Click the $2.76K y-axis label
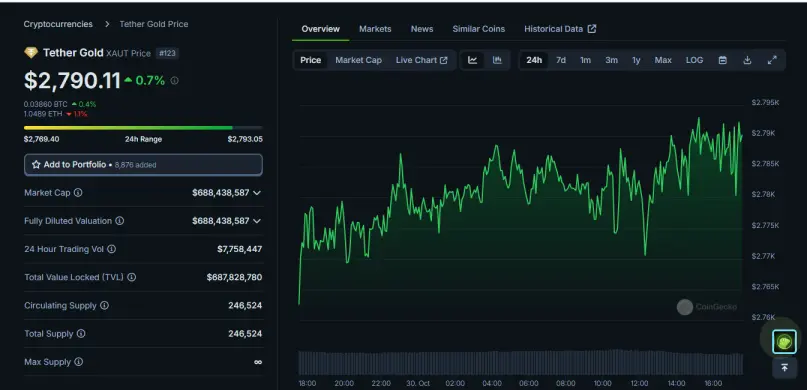This screenshot has width=807, height=390. pyautogui.click(x=763, y=317)
